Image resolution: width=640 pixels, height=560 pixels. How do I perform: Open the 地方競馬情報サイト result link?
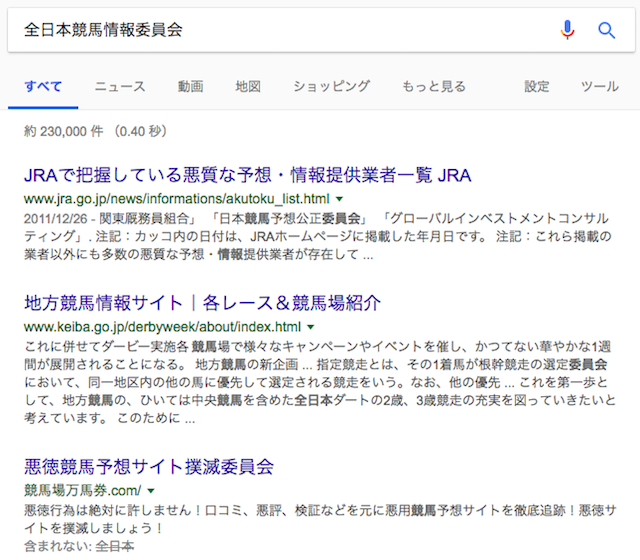coord(202,303)
